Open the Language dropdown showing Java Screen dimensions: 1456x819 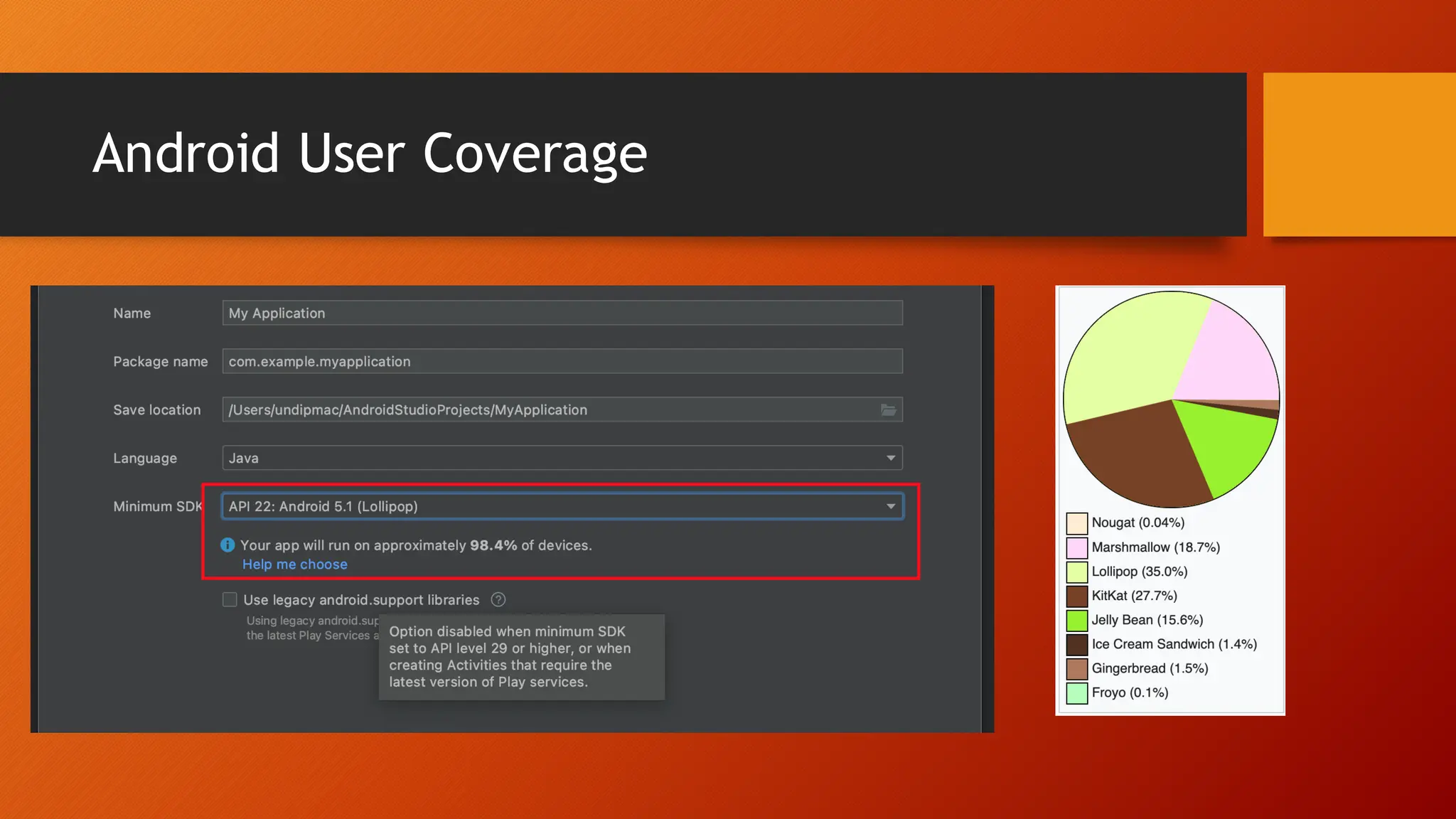click(562, 458)
